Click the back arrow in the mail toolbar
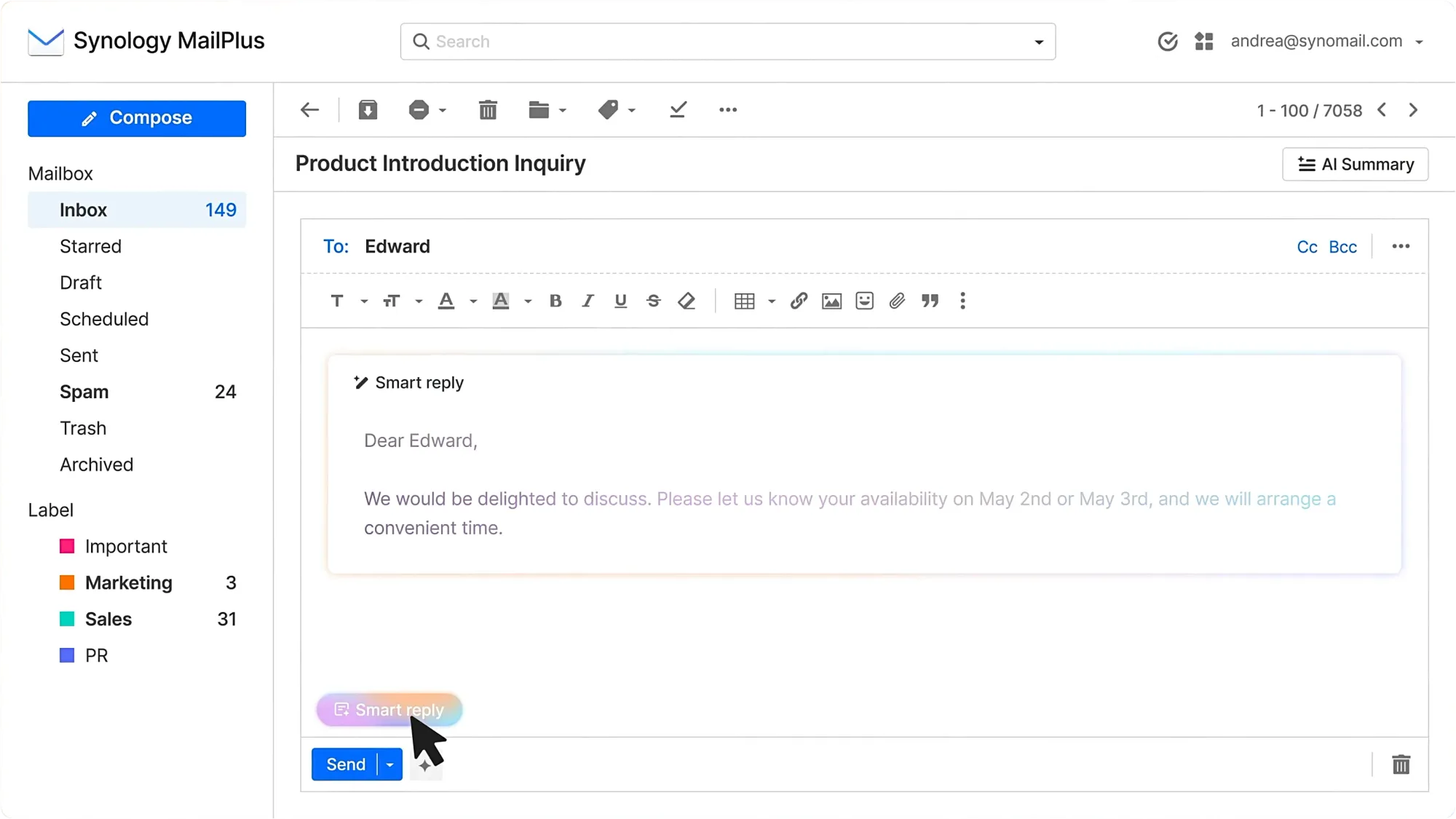The image size is (1456, 819). point(310,110)
